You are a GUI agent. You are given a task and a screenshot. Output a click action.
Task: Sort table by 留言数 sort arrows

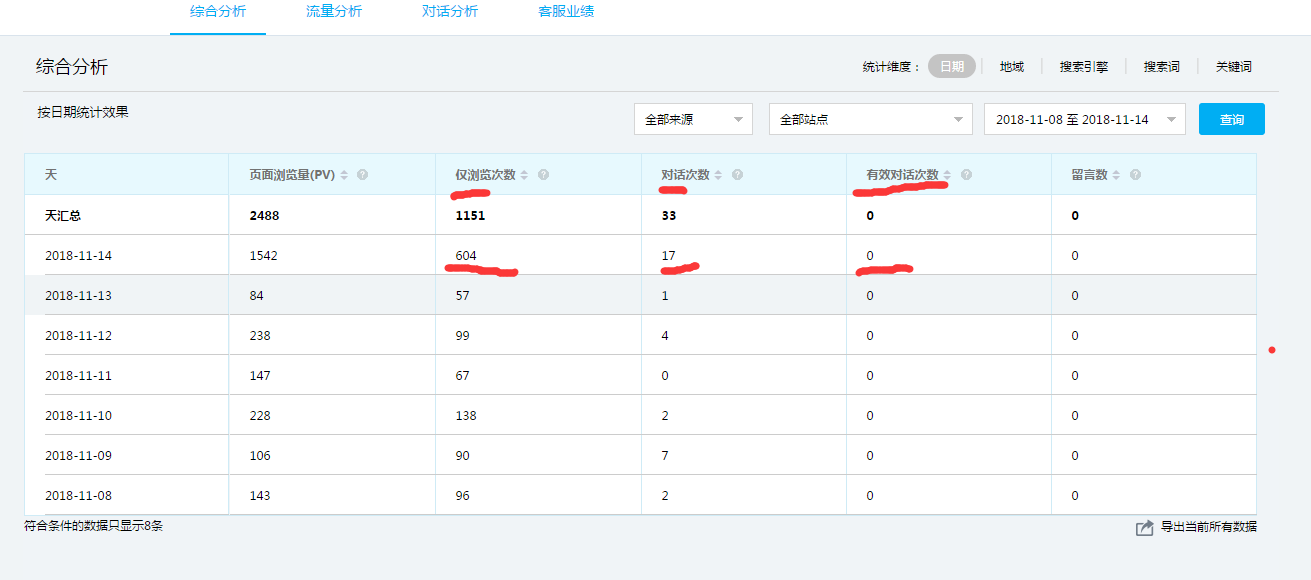pyautogui.click(x=1117, y=175)
